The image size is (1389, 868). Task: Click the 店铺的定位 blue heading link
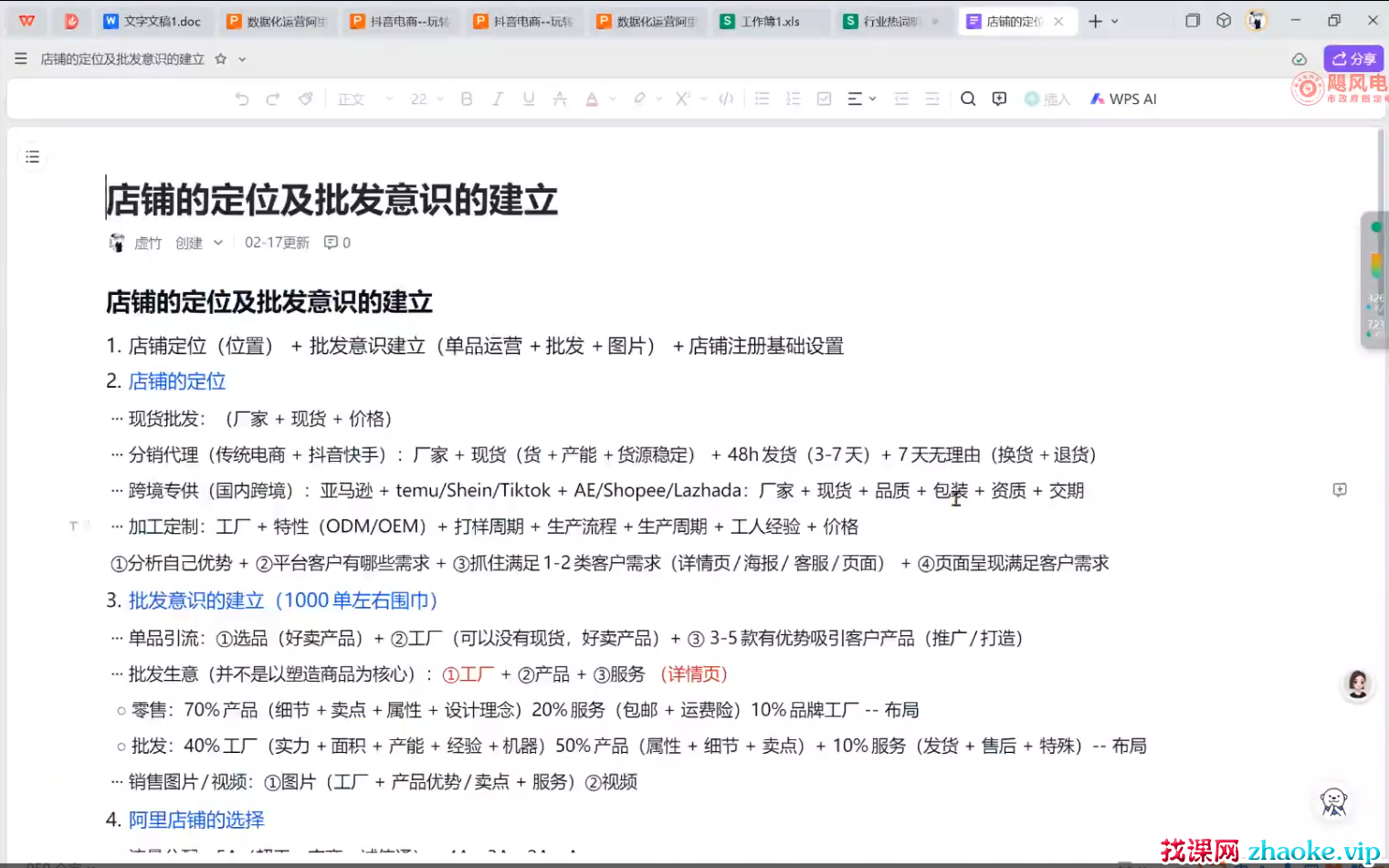point(177,382)
